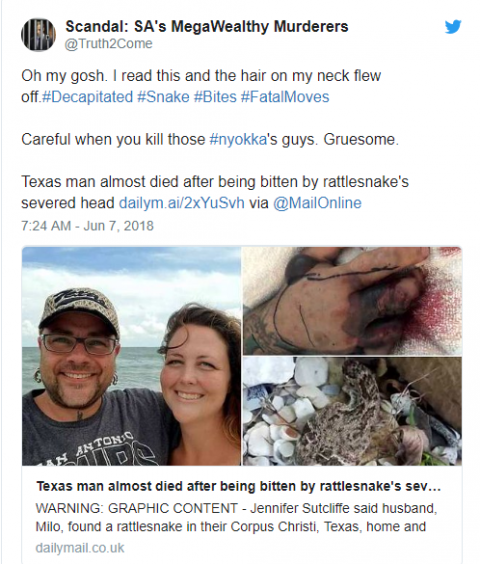Open the Scandal: SA's MegaWealthy Murderers profile name
This screenshot has width=480, height=564.
(x=207, y=26)
